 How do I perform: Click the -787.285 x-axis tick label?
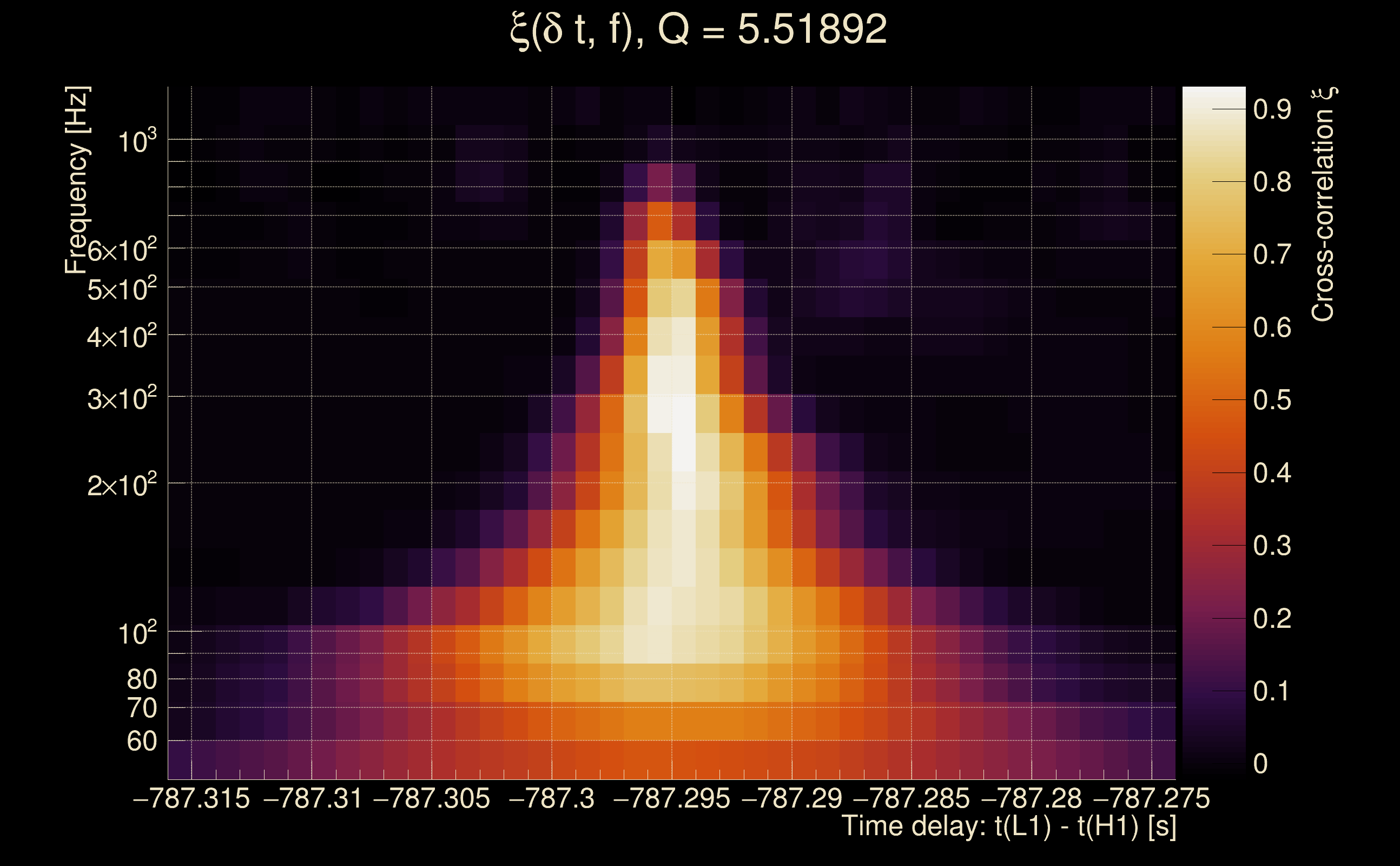pos(911,798)
